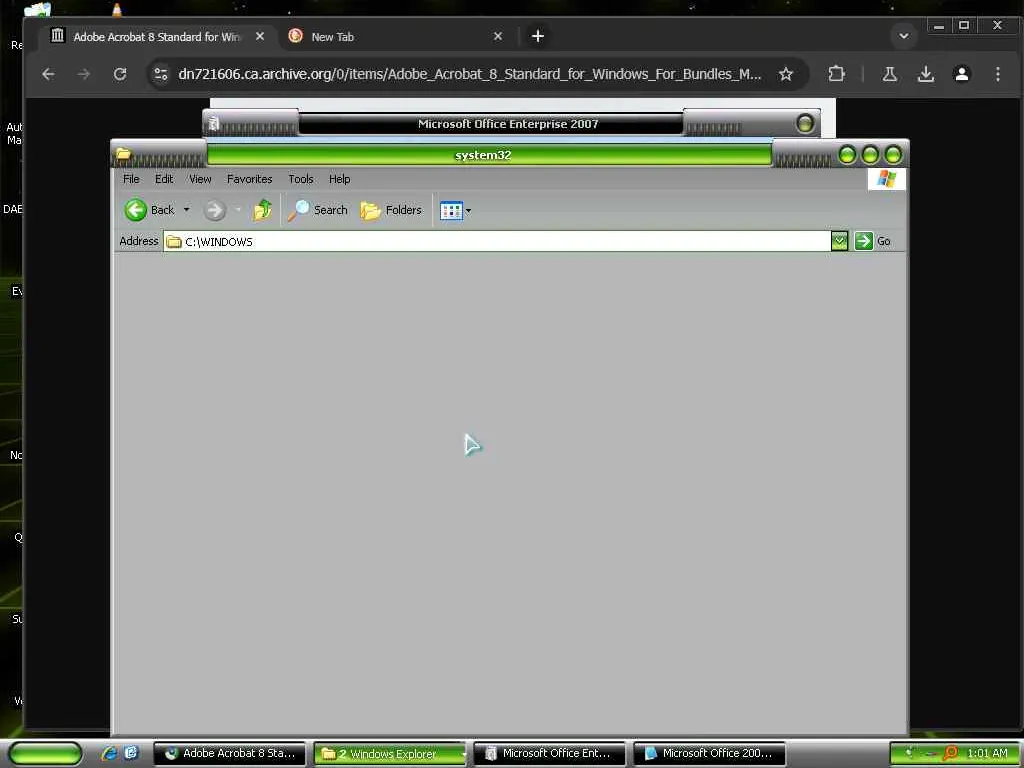The height and width of the screenshot is (768, 1024).
Task: Click the browser forward arrow
Action: 84,74
